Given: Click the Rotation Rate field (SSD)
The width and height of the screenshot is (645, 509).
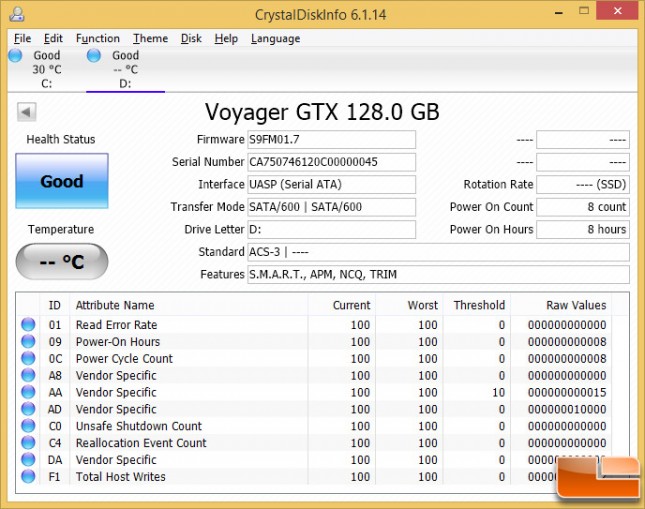Looking at the screenshot, I should 583,184.
